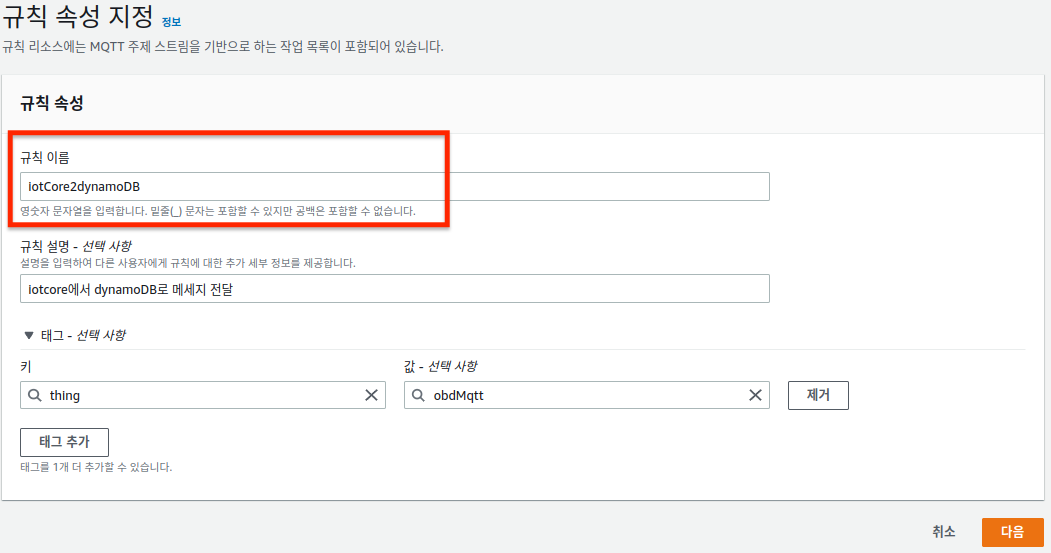Proceed with the orange 다음 button

tap(1013, 532)
